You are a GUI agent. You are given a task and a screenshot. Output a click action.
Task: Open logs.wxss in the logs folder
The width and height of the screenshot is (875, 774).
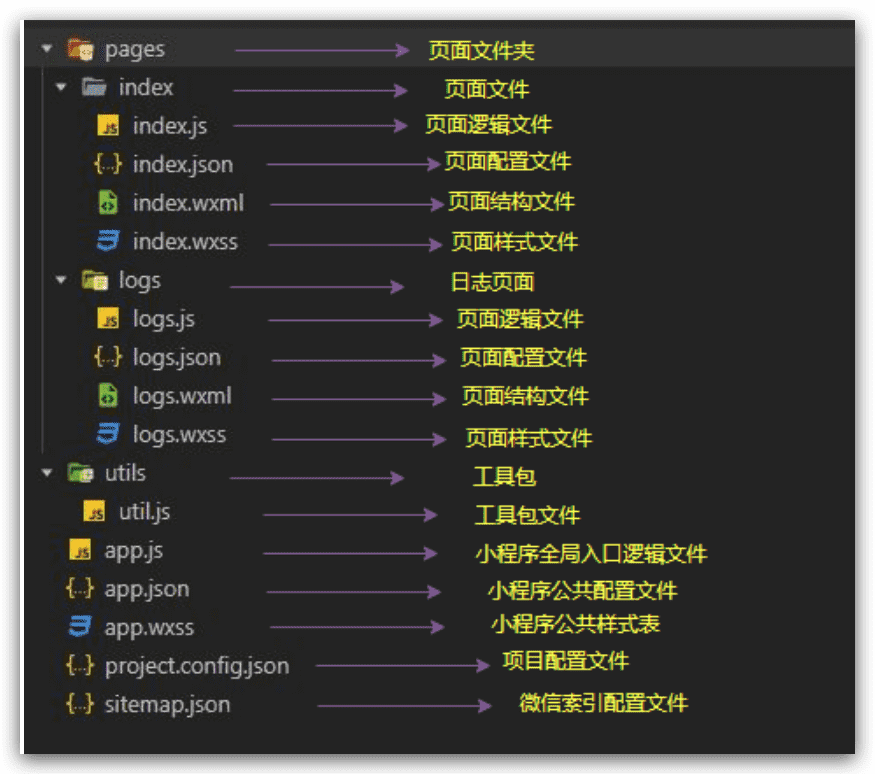coord(179,435)
